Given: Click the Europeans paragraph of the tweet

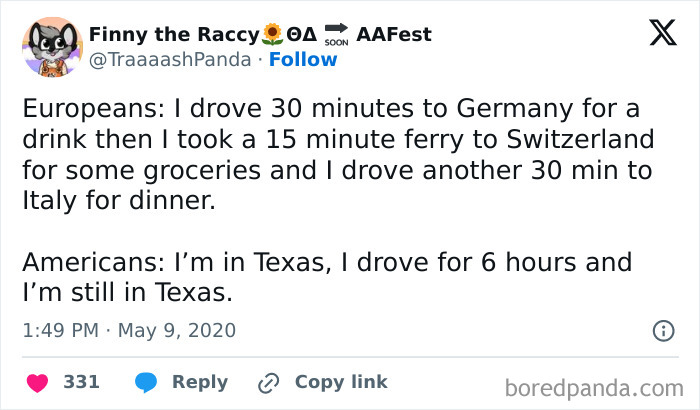Looking at the screenshot, I should point(330,154).
